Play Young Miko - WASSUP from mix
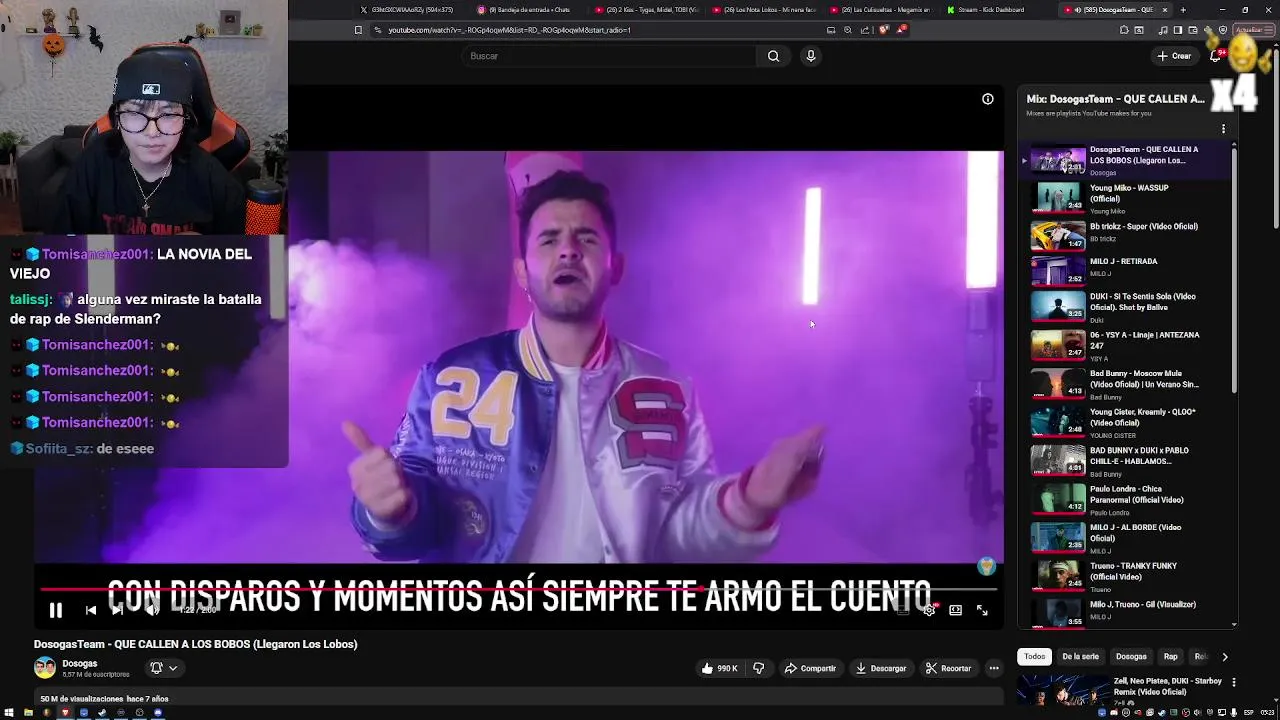This screenshot has height=720, width=1280. pyautogui.click(x=1125, y=198)
